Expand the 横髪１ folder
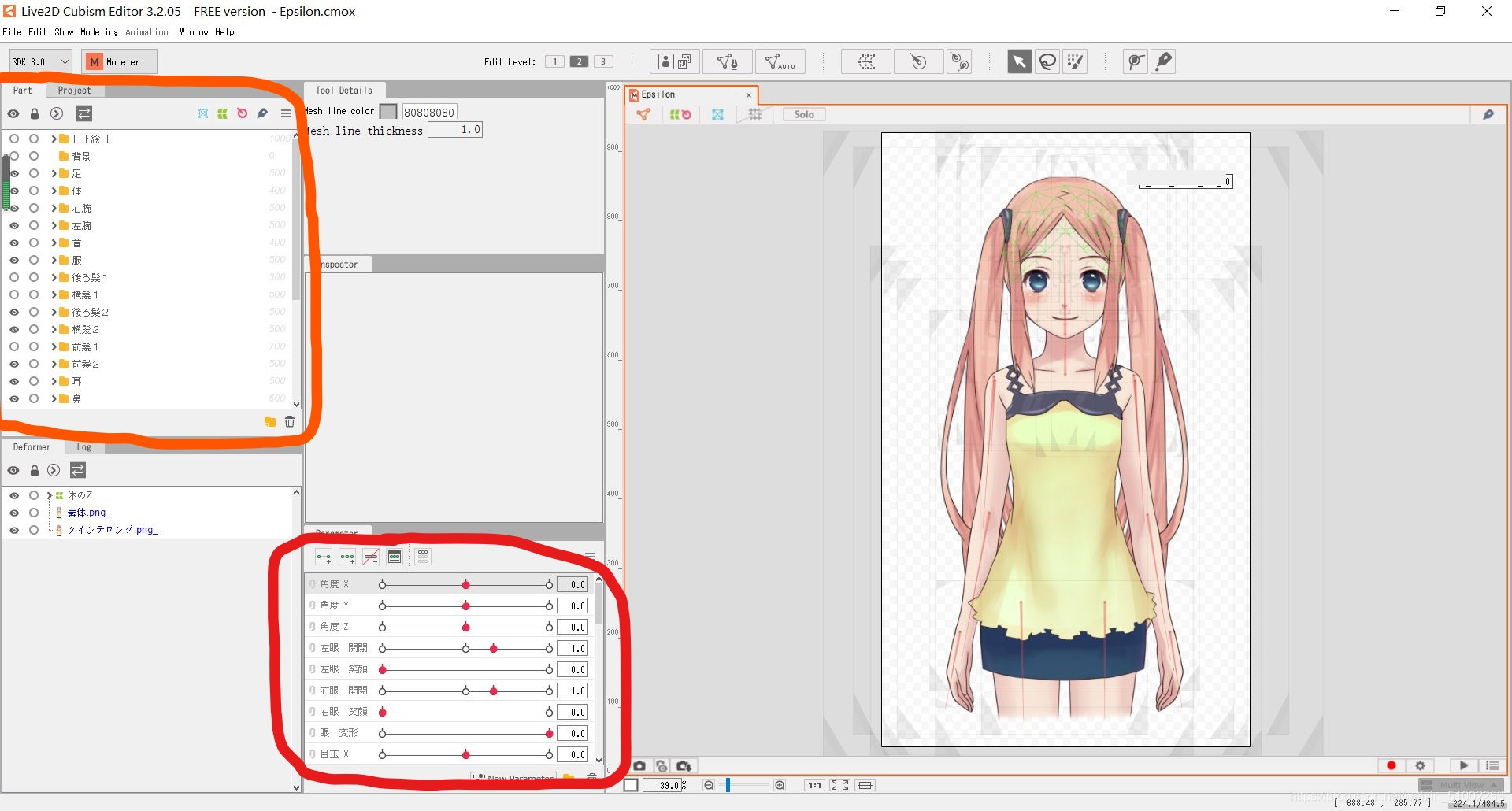This screenshot has height=811, width=1512. coord(54,294)
